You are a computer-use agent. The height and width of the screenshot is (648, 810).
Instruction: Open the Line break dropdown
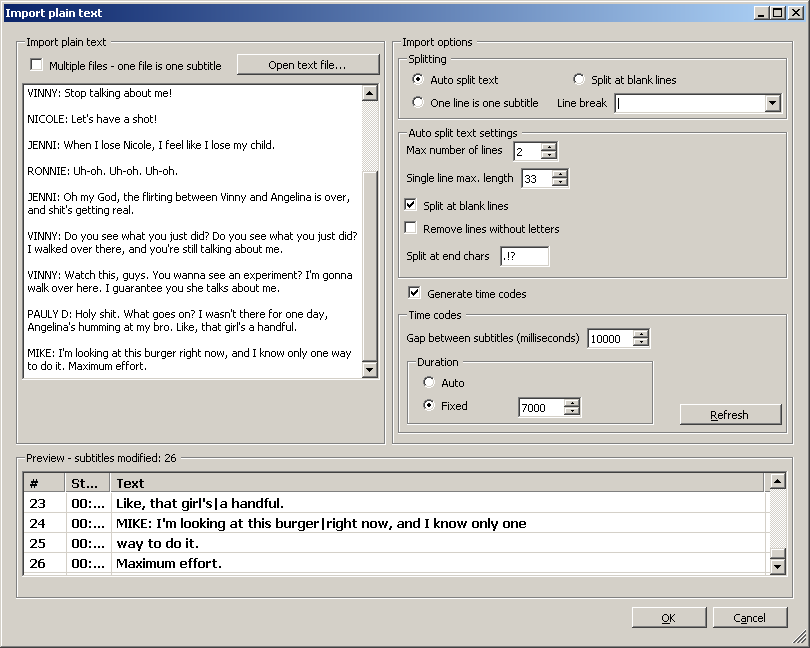pyautogui.click(x=773, y=102)
